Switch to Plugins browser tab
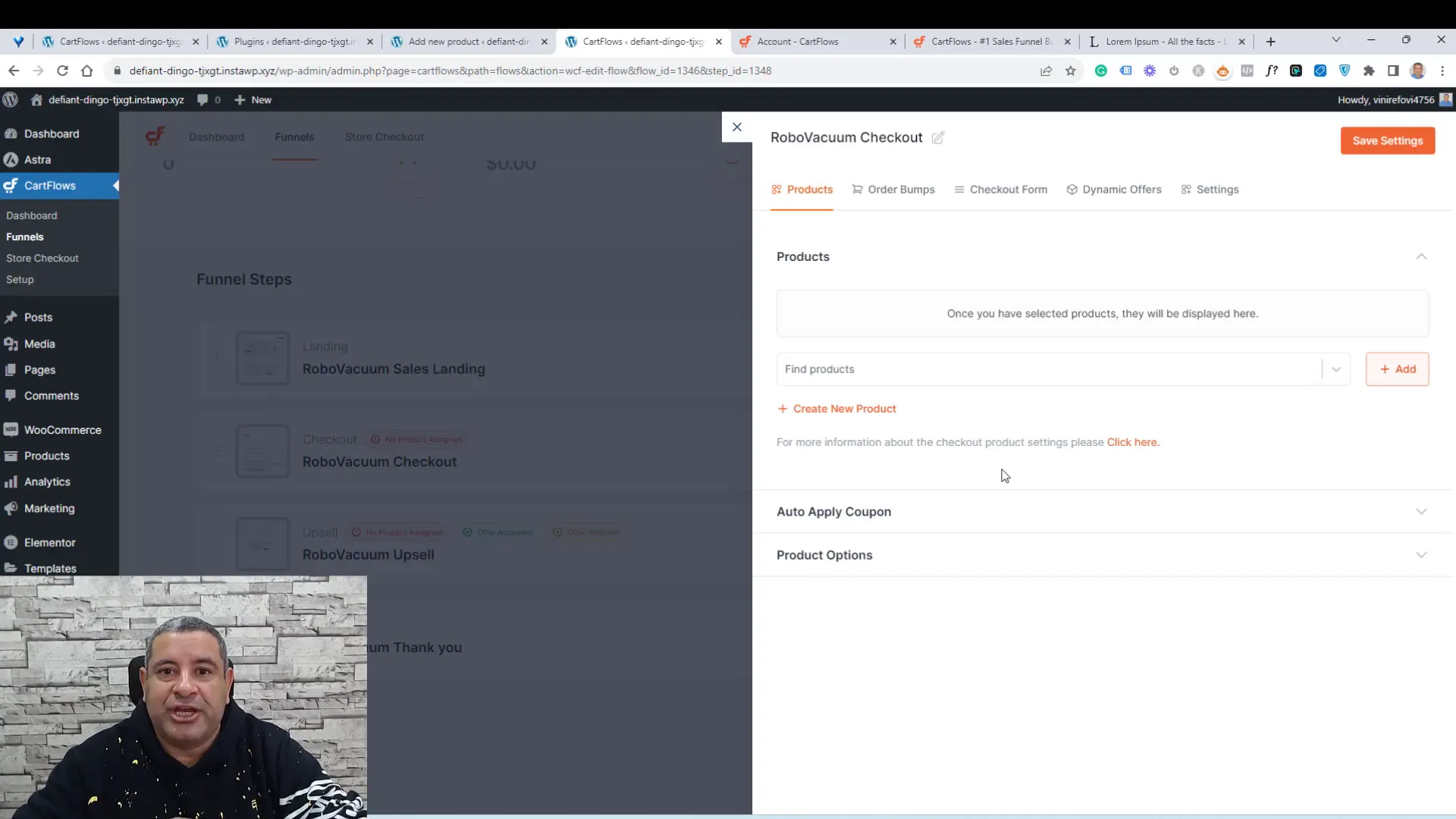The height and width of the screenshot is (819, 1456). [294, 42]
